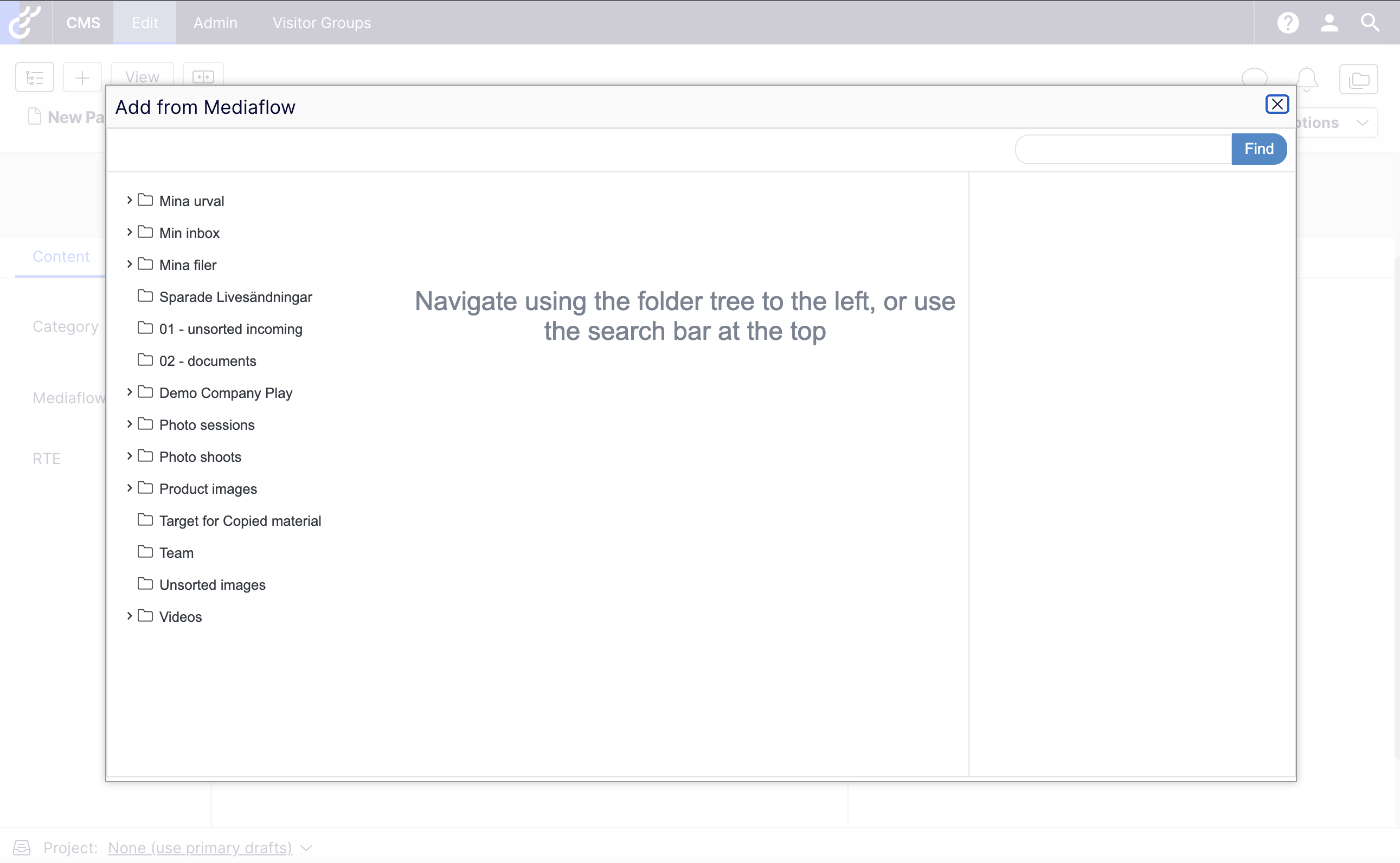Click the global search magnifier icon

[1369, 22]
